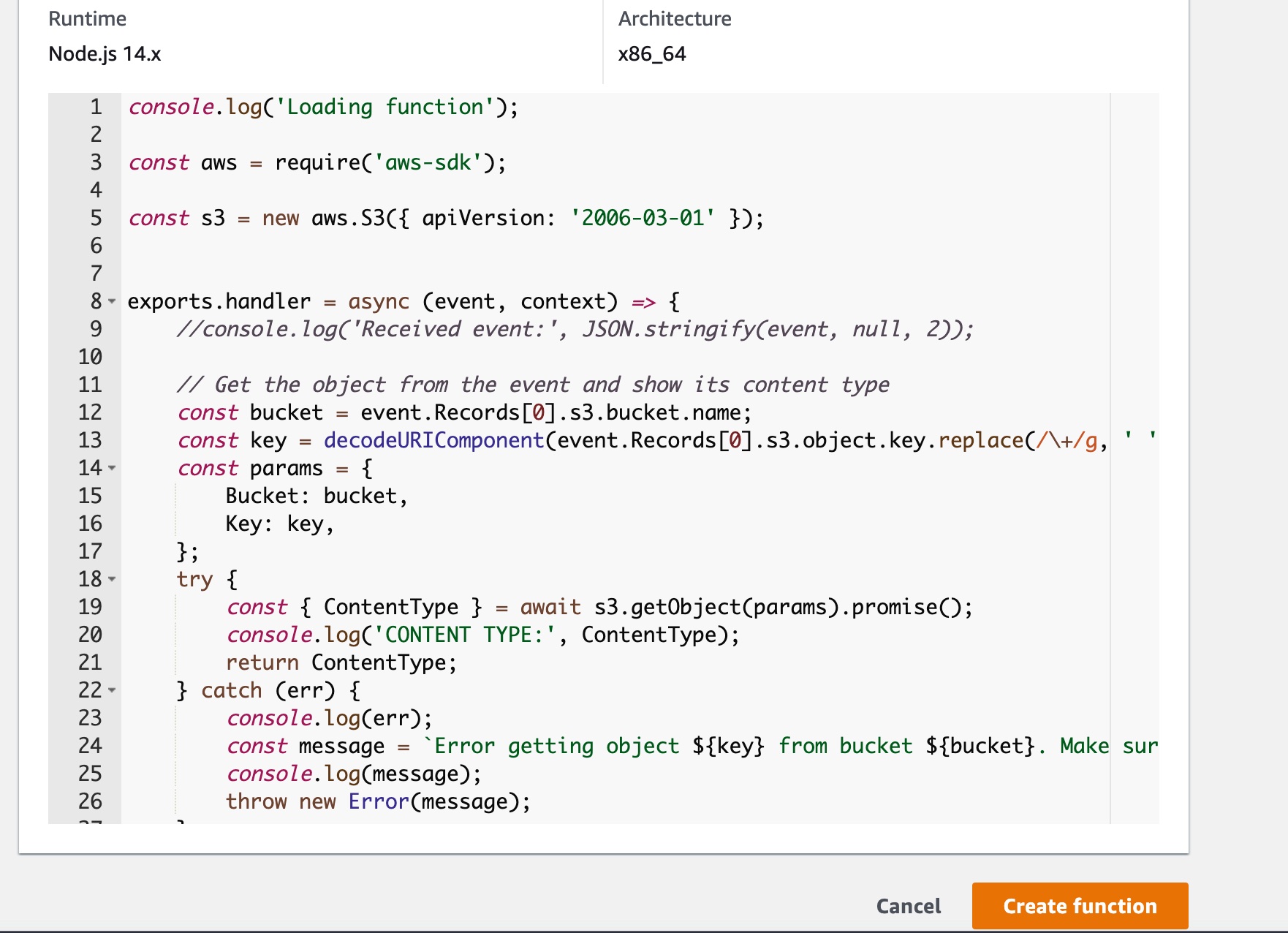
Task: Collapse the exports.handler block on line 8
Action: tap(112, 301)
